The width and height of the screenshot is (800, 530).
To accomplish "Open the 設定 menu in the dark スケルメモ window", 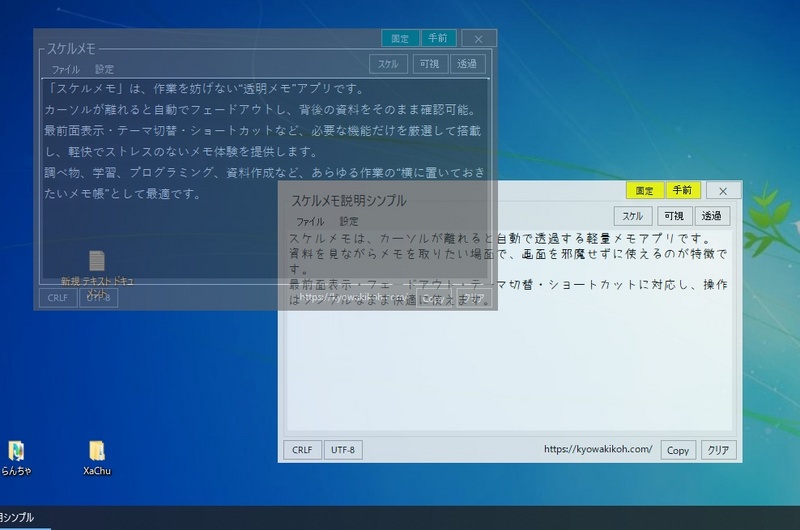I will 104,70.
